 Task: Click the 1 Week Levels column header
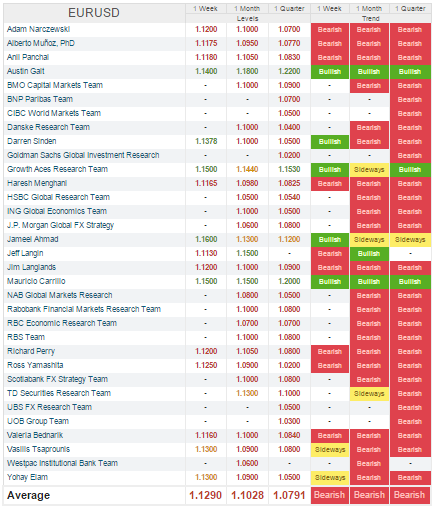click(206, 9)
